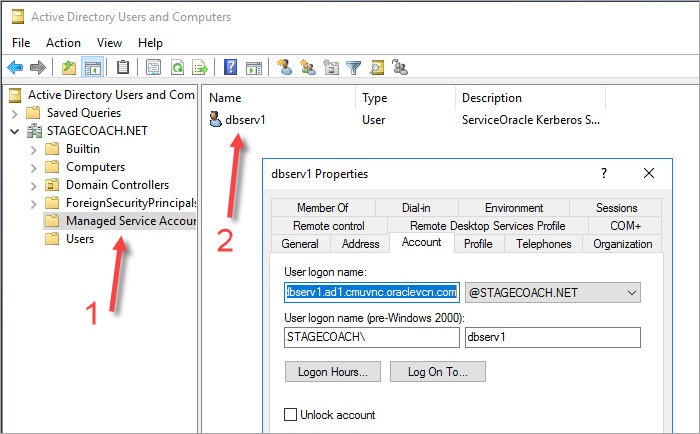Switch to the Member Of tab

click(322, 208)
